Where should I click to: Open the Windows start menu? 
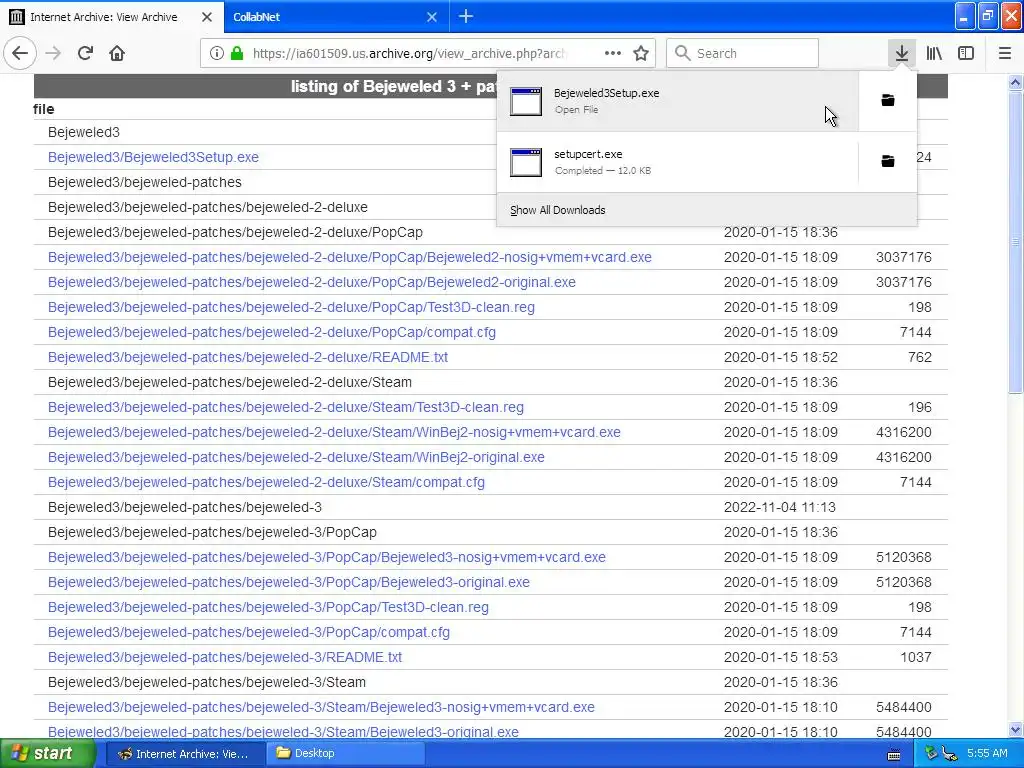tap(48, 754)
